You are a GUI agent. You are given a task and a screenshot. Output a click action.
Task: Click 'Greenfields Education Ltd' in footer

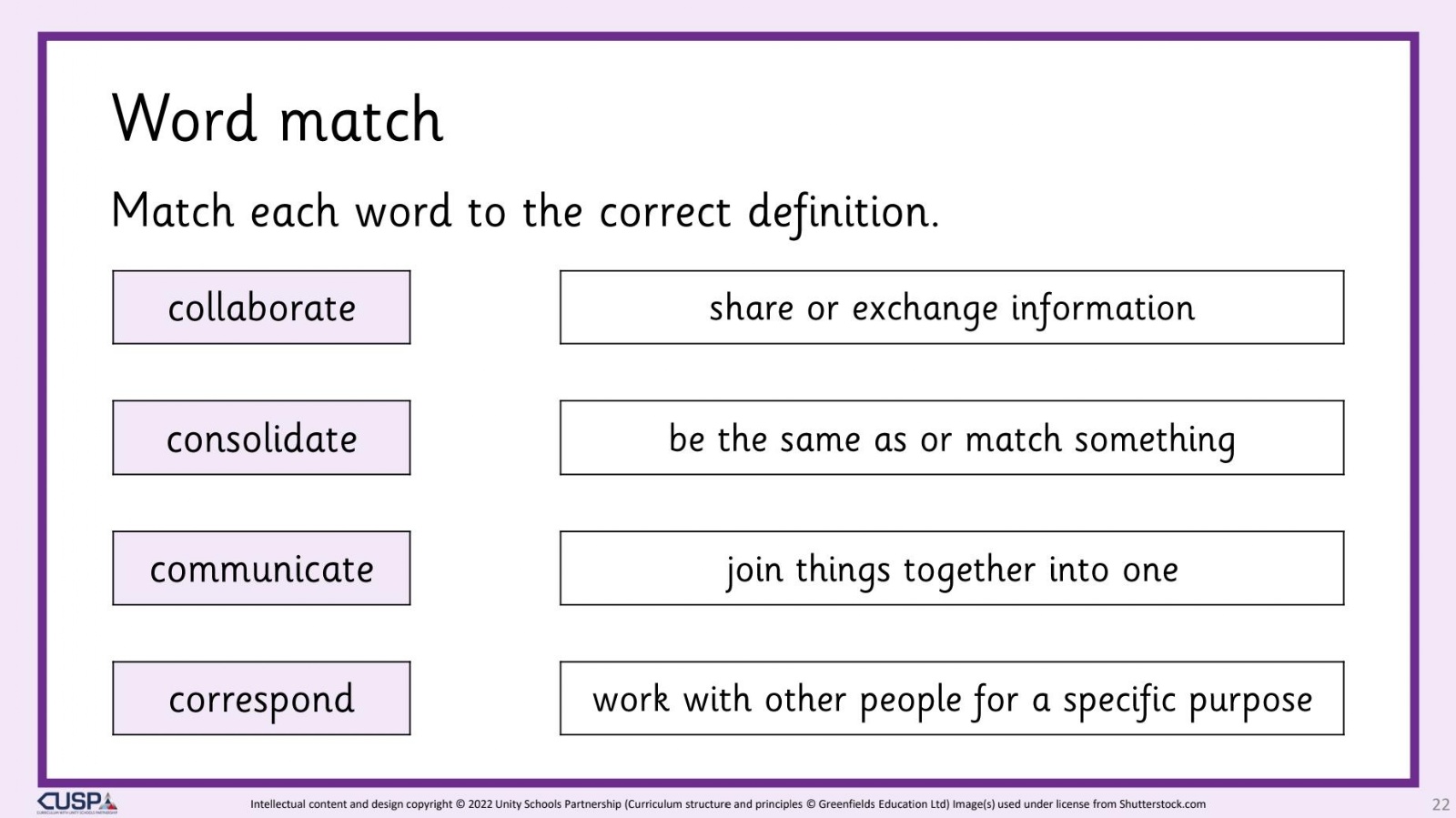click(x=883, y=804)
